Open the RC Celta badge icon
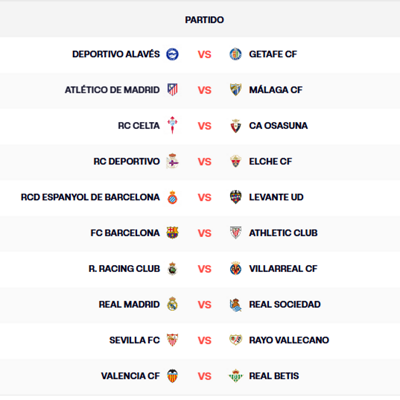The width and height of the screenshot is (400, 400). click(x=172, y=125)
